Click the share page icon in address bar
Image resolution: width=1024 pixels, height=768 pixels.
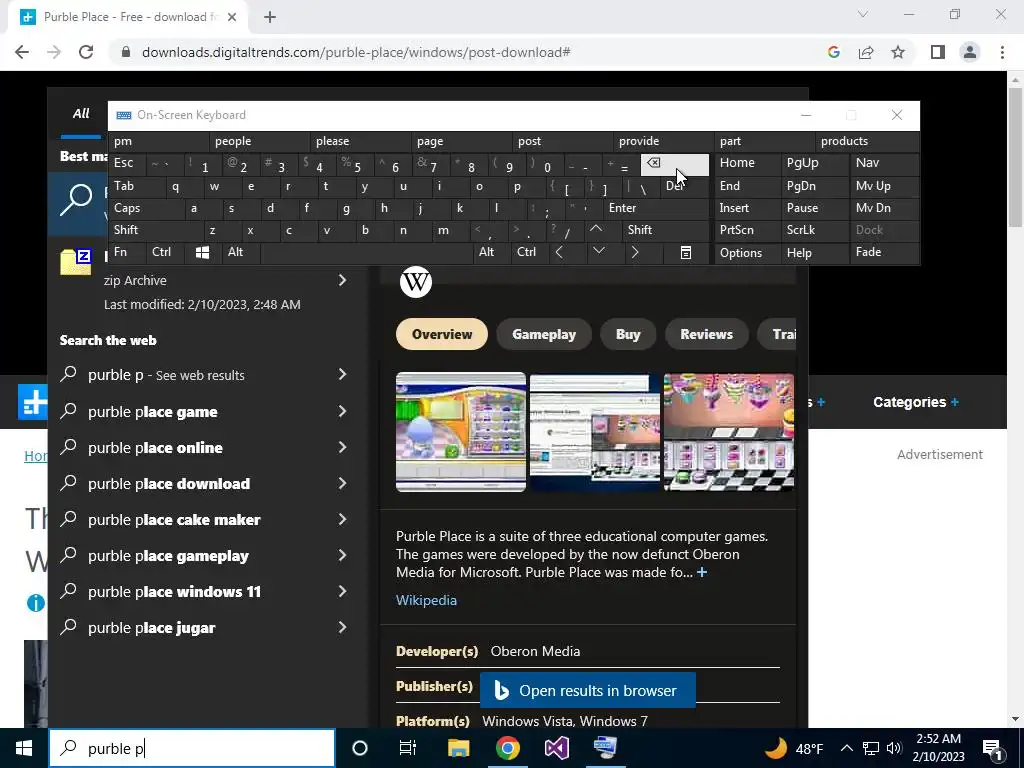[x=866, y=52]
